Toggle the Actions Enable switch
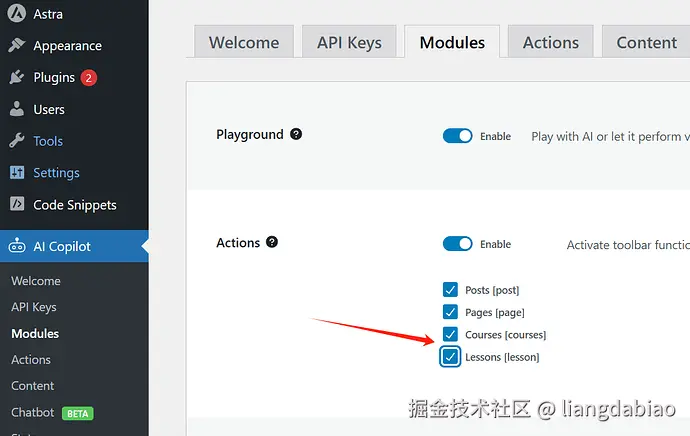Screen dimensions: 690x436 457,244
